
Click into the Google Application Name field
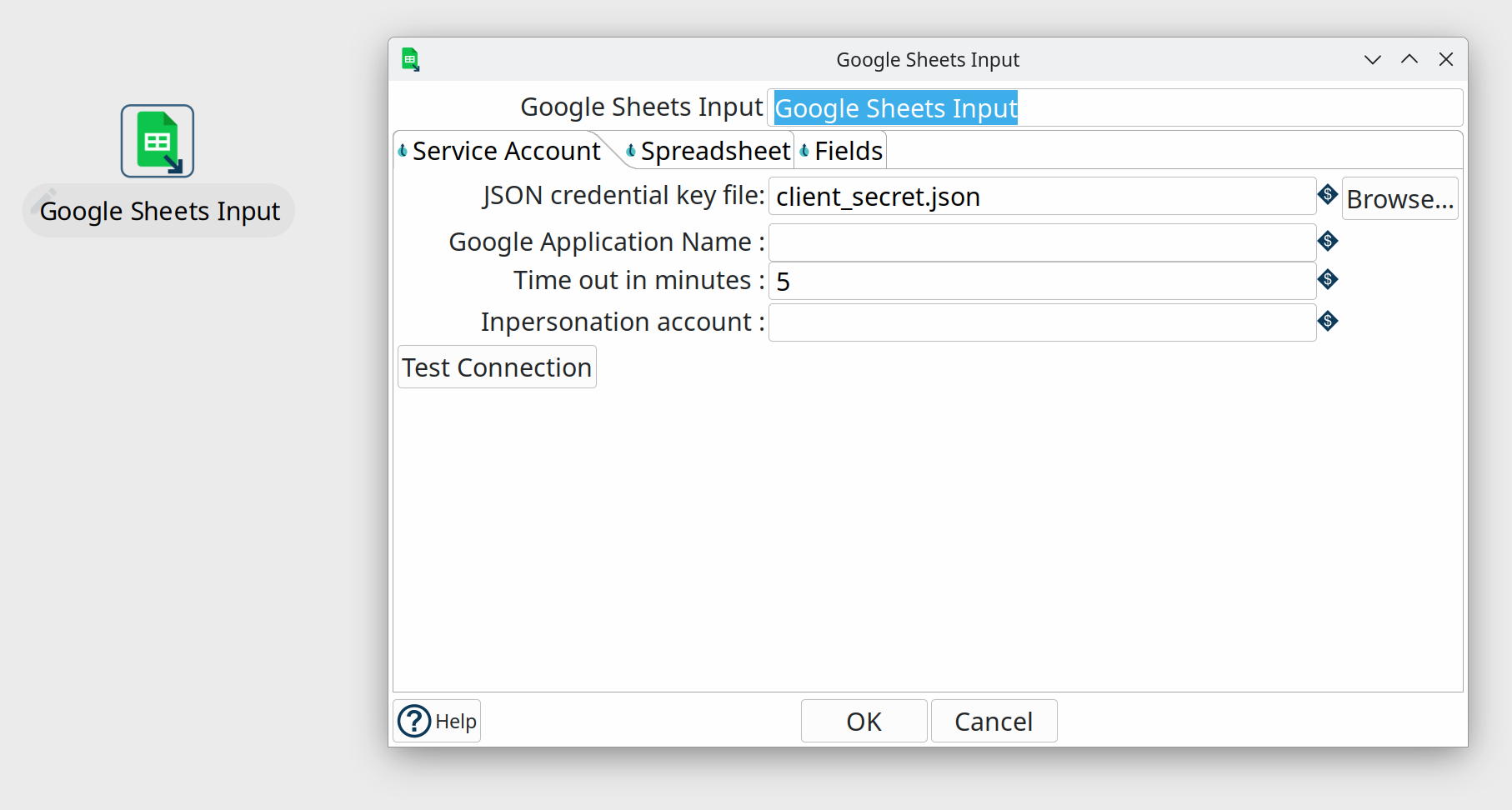click(x=1042, y=242)
